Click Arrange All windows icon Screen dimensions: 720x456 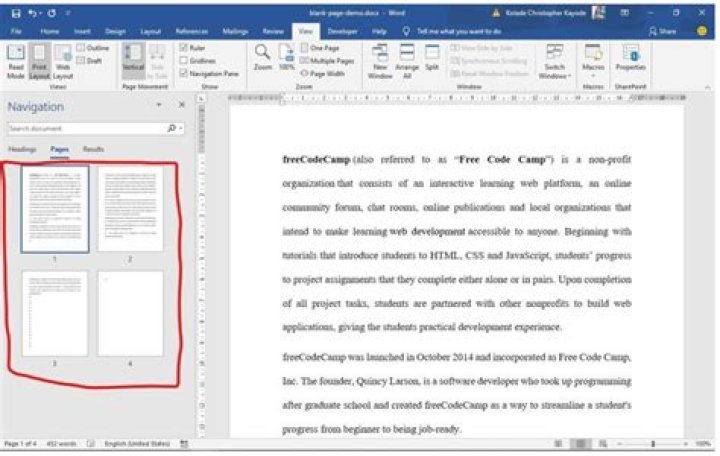(x=407, y=60)
